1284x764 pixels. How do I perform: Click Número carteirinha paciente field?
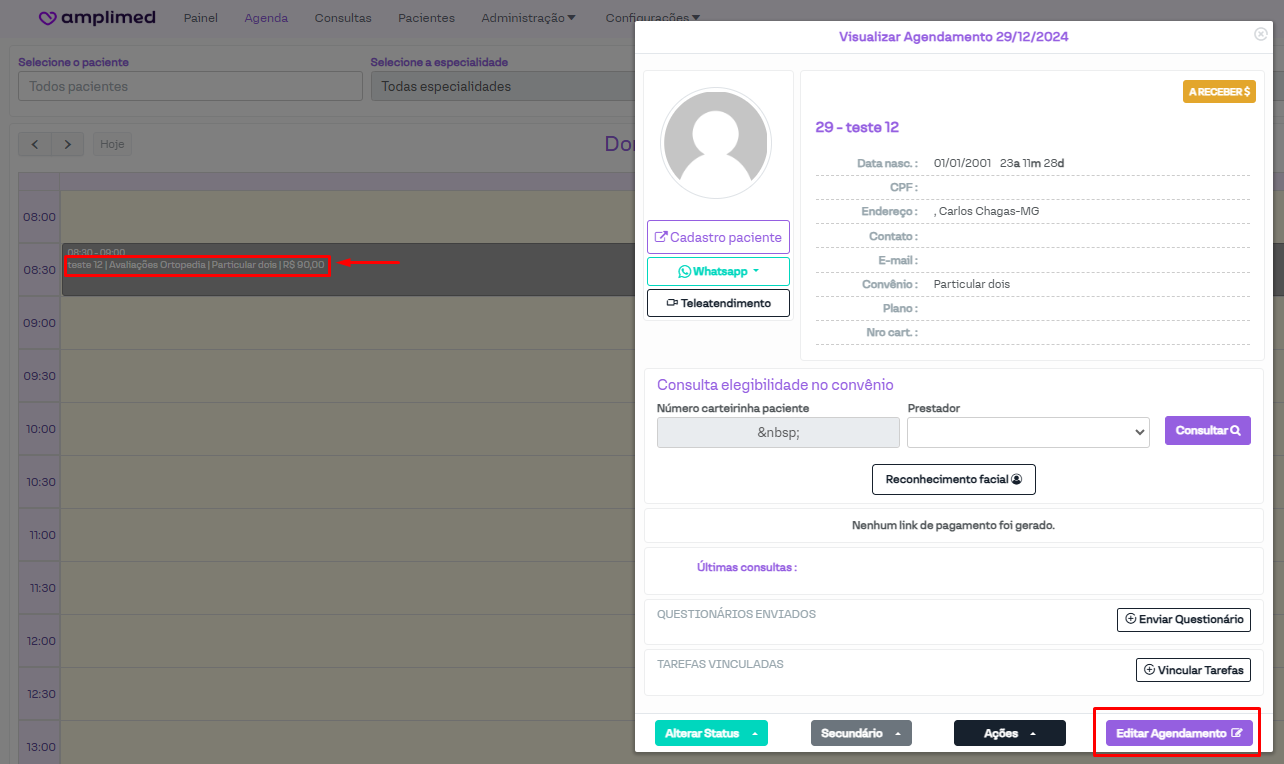pyautogui.click(x=778, y=432)
